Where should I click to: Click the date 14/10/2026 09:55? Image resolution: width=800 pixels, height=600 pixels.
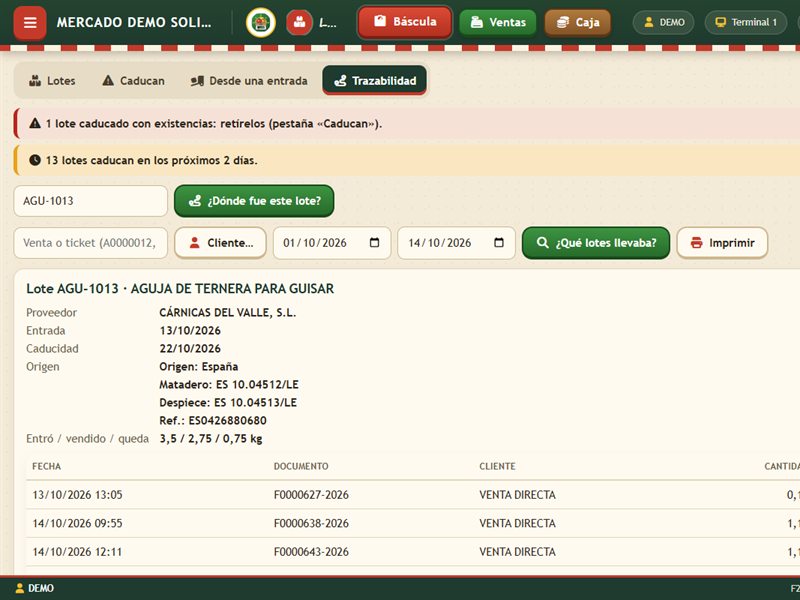(x=78, y=523)
